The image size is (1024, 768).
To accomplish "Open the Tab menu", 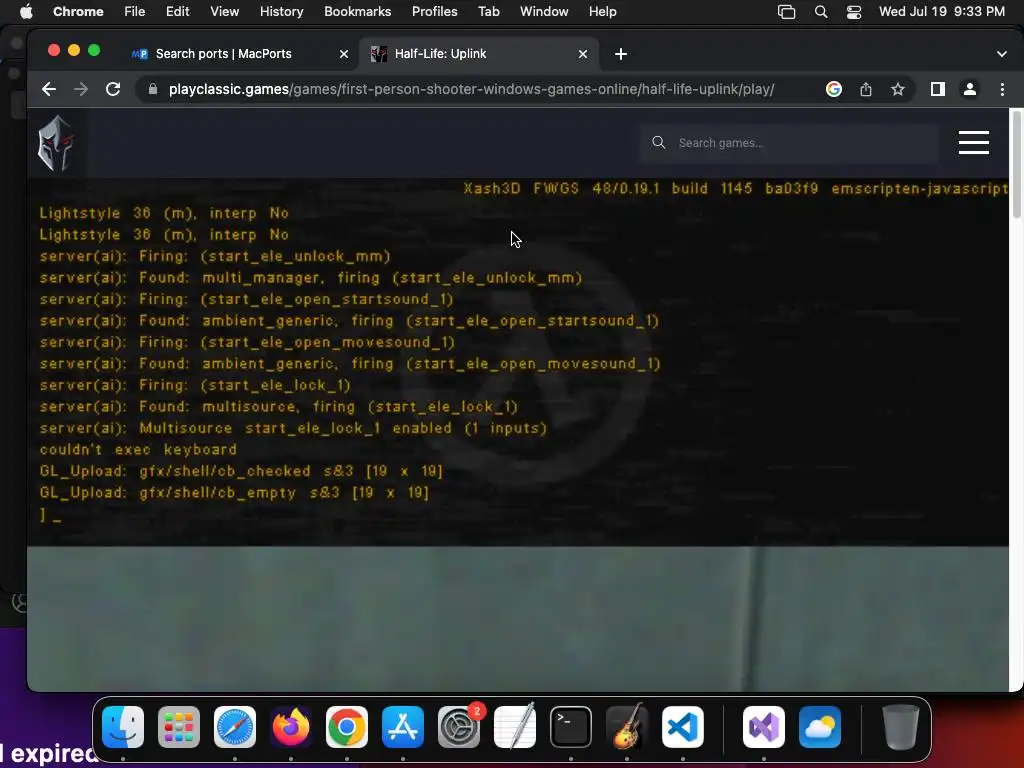I will (488, 12).
